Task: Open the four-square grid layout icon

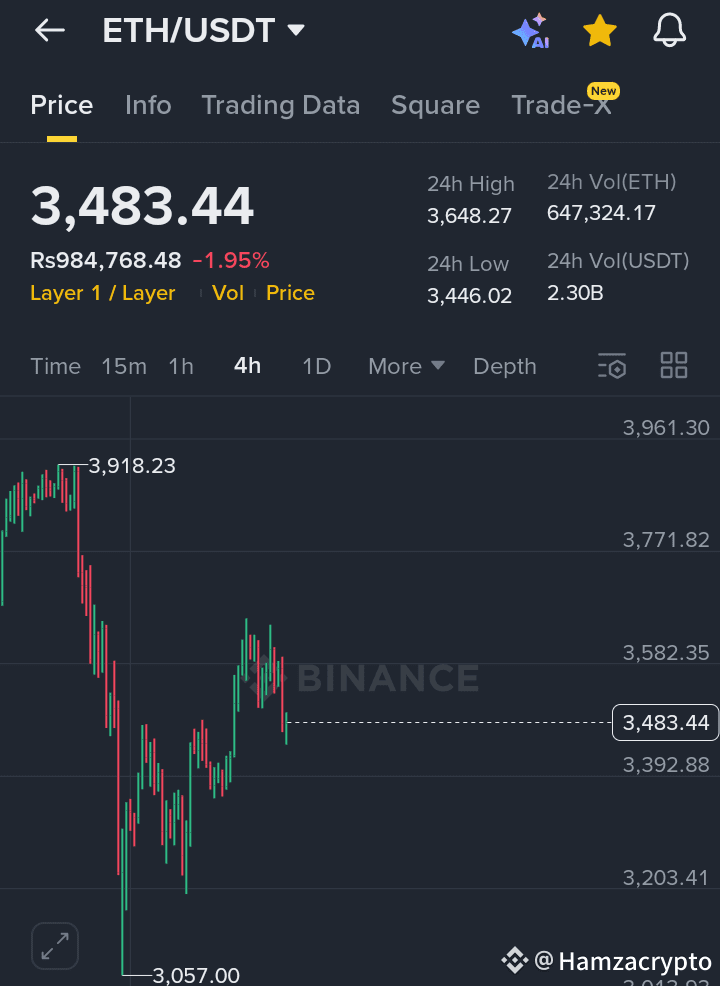Action: pos(673,365)
